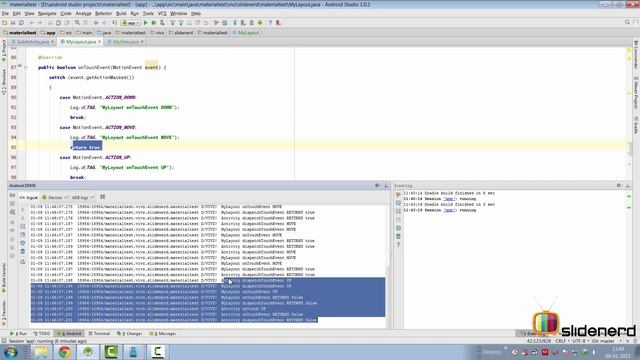Open Android DDMS panel settings gear
This screenshot has width=640, height=360.
coord(377,186)
